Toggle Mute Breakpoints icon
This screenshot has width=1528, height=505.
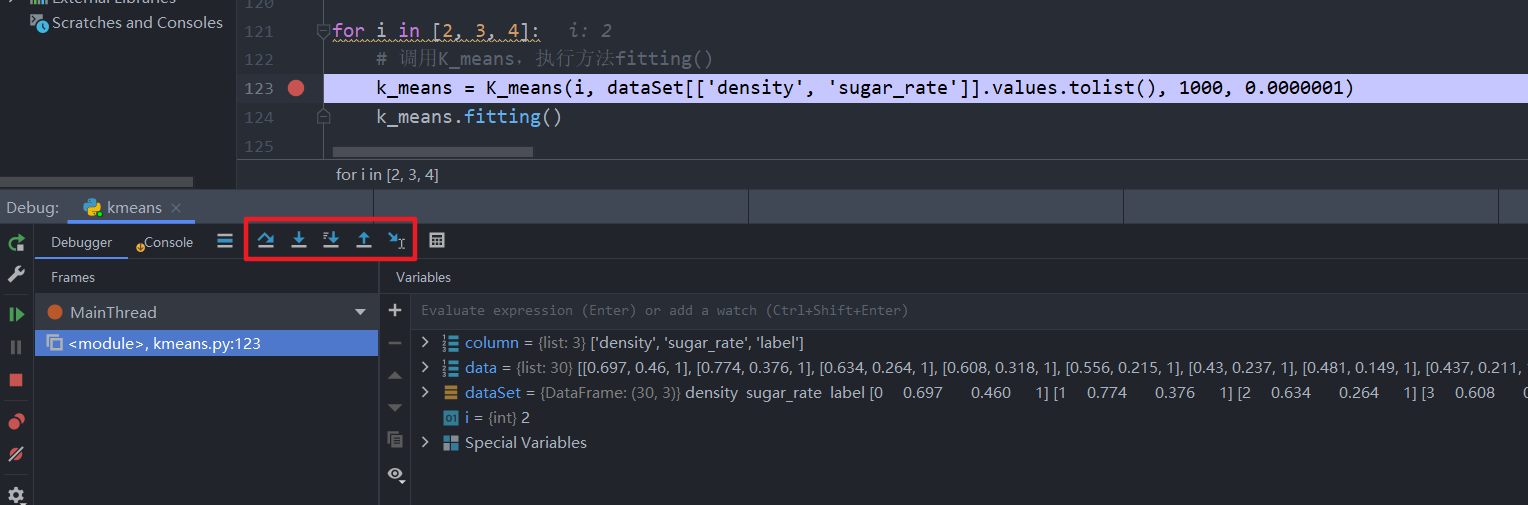16,454
